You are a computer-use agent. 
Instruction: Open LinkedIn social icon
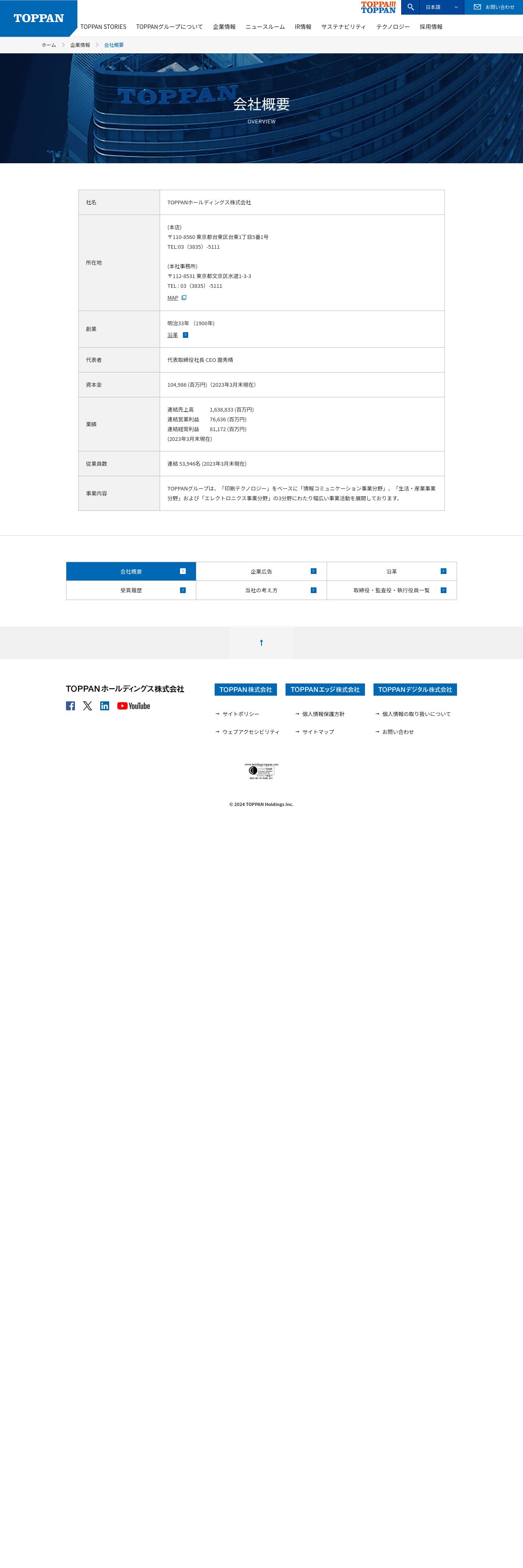[x=105, y=705]
